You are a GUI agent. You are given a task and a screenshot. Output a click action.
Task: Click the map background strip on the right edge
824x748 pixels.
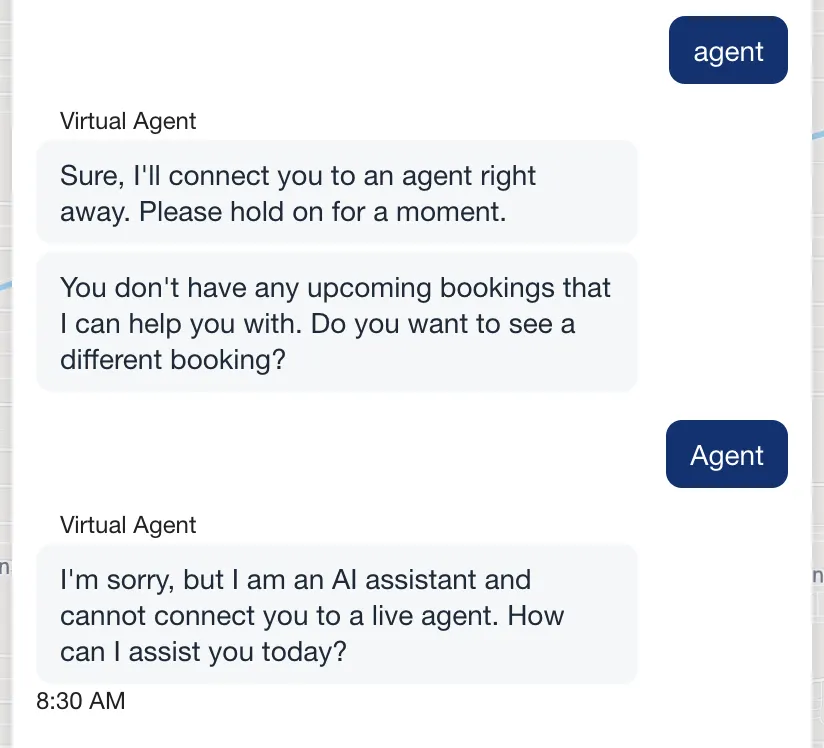click(817, 400)
